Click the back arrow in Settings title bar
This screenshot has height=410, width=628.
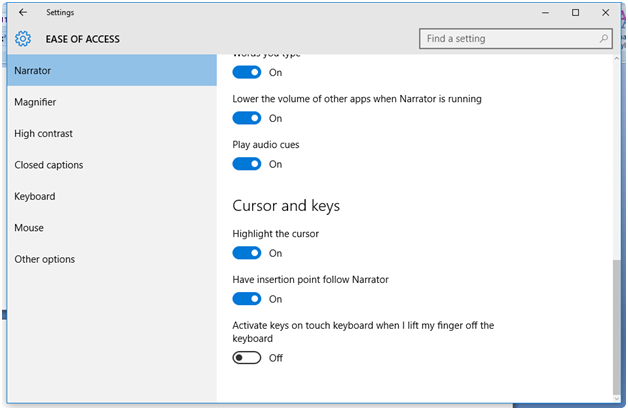click(23, 13)
